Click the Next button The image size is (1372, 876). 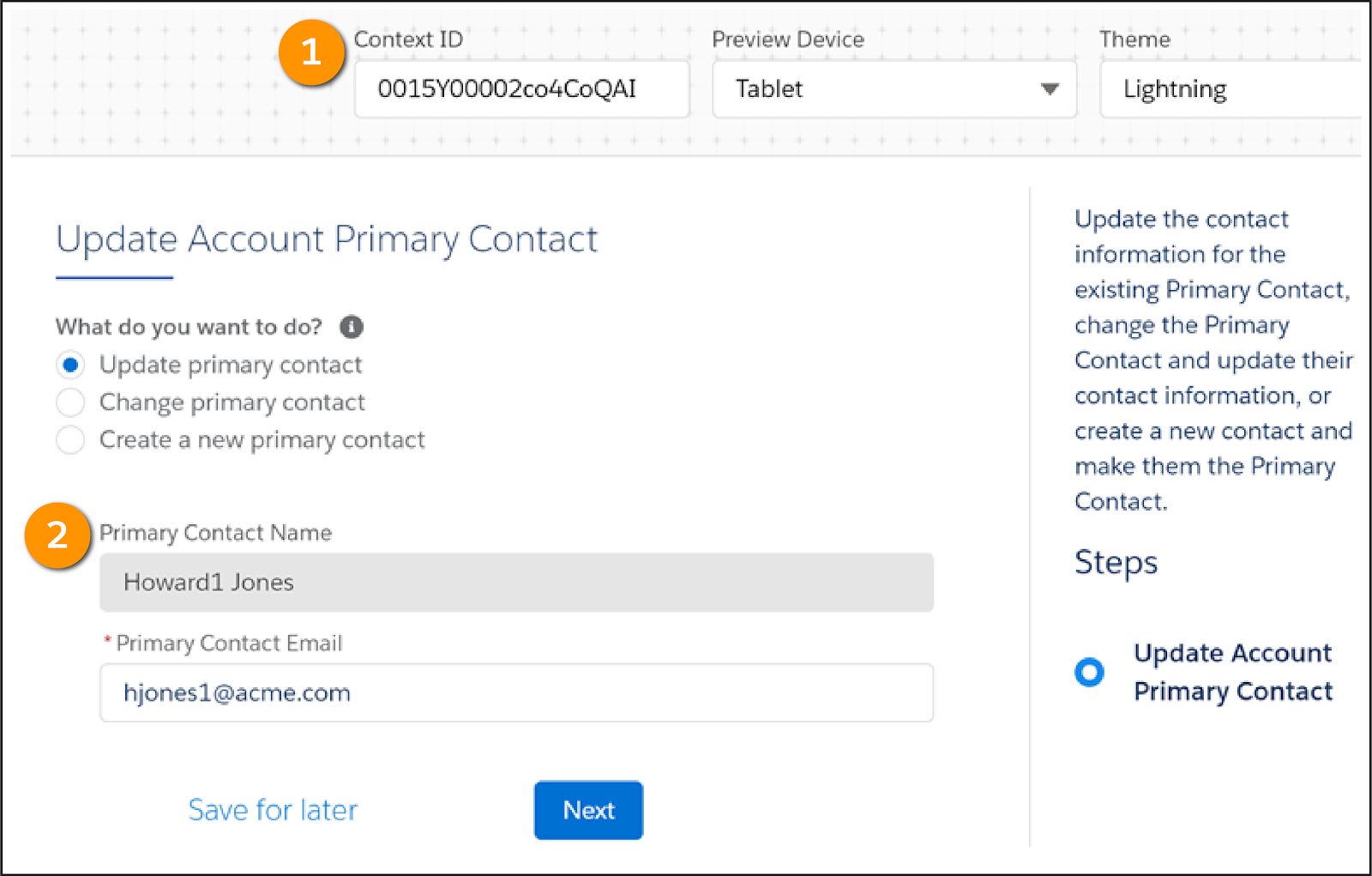588,810
